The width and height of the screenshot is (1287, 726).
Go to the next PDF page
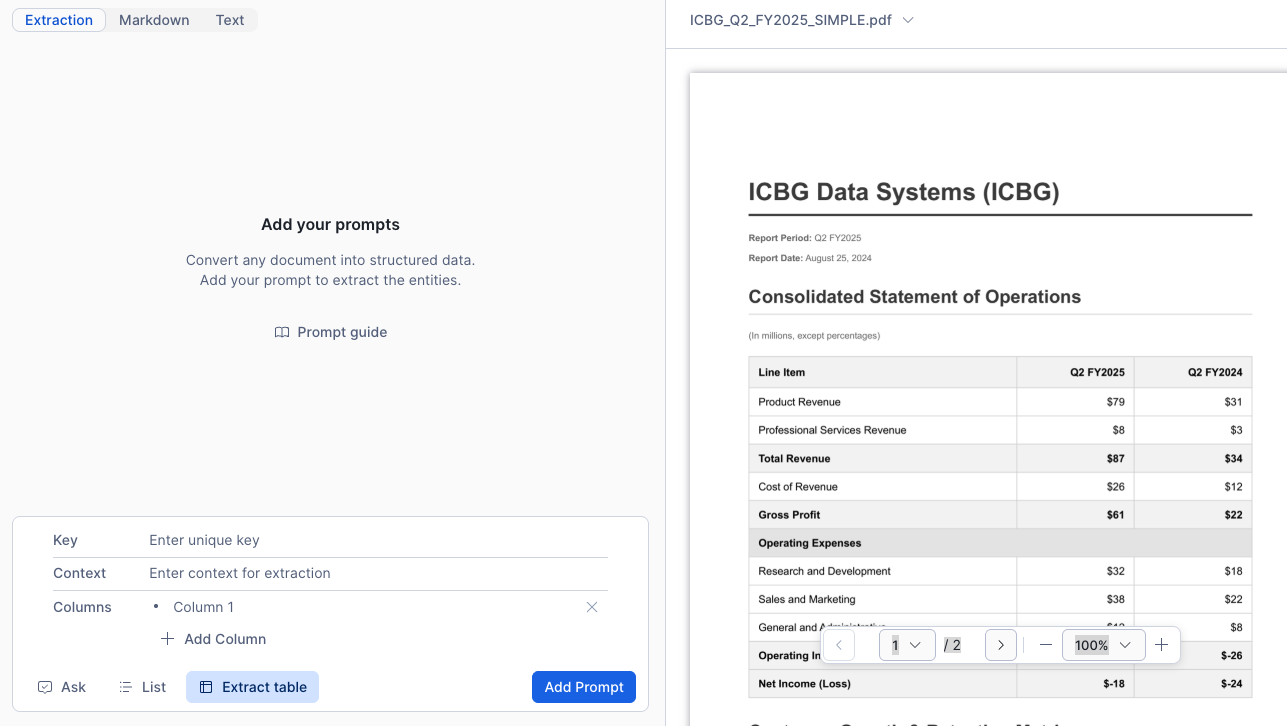(x=1001, y=646)
